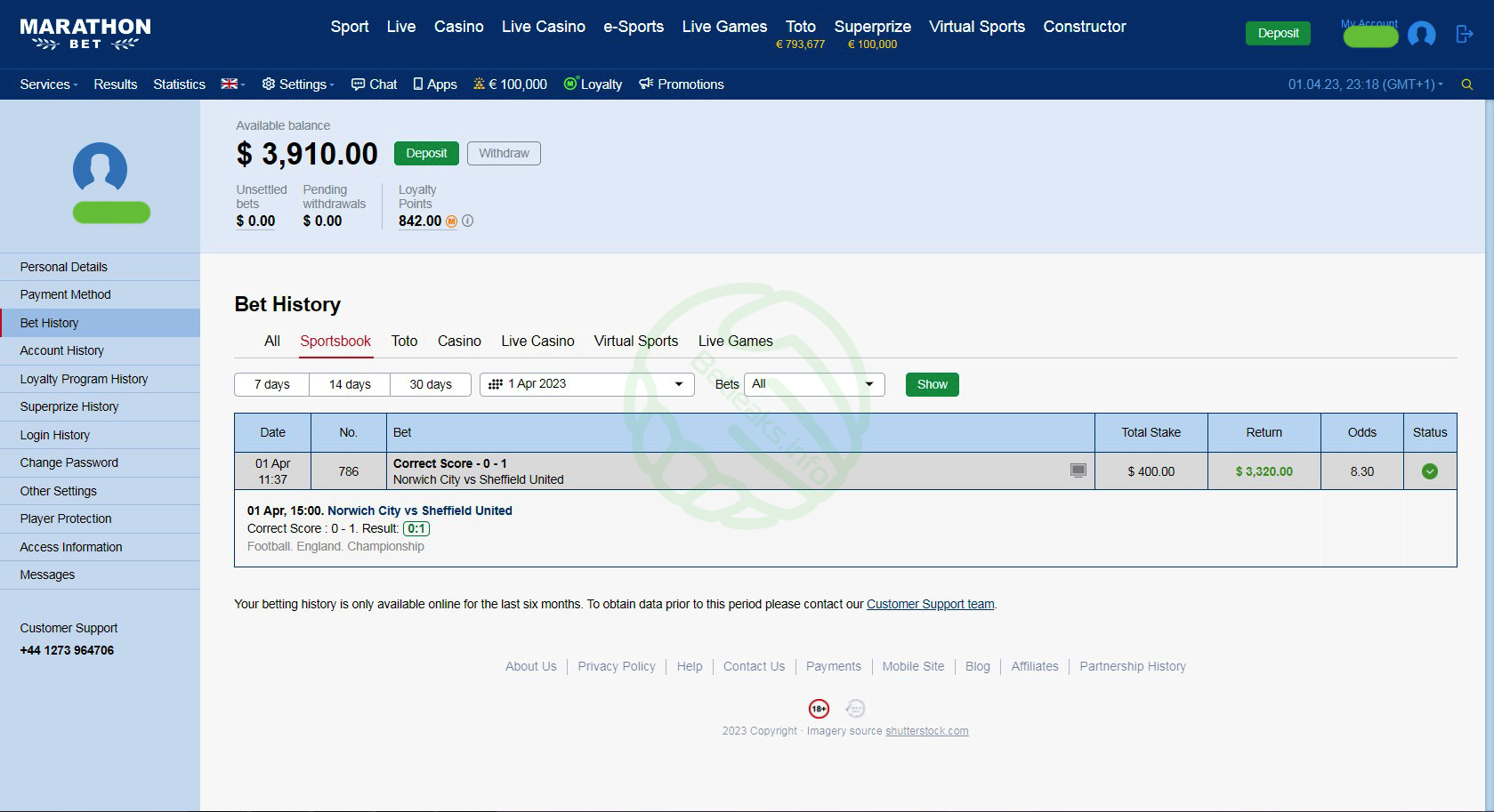The height and width of the screenshot is (812, 1494).
Task: Click the bet slip screen icon in row 786
Action: coord(1078,470)
